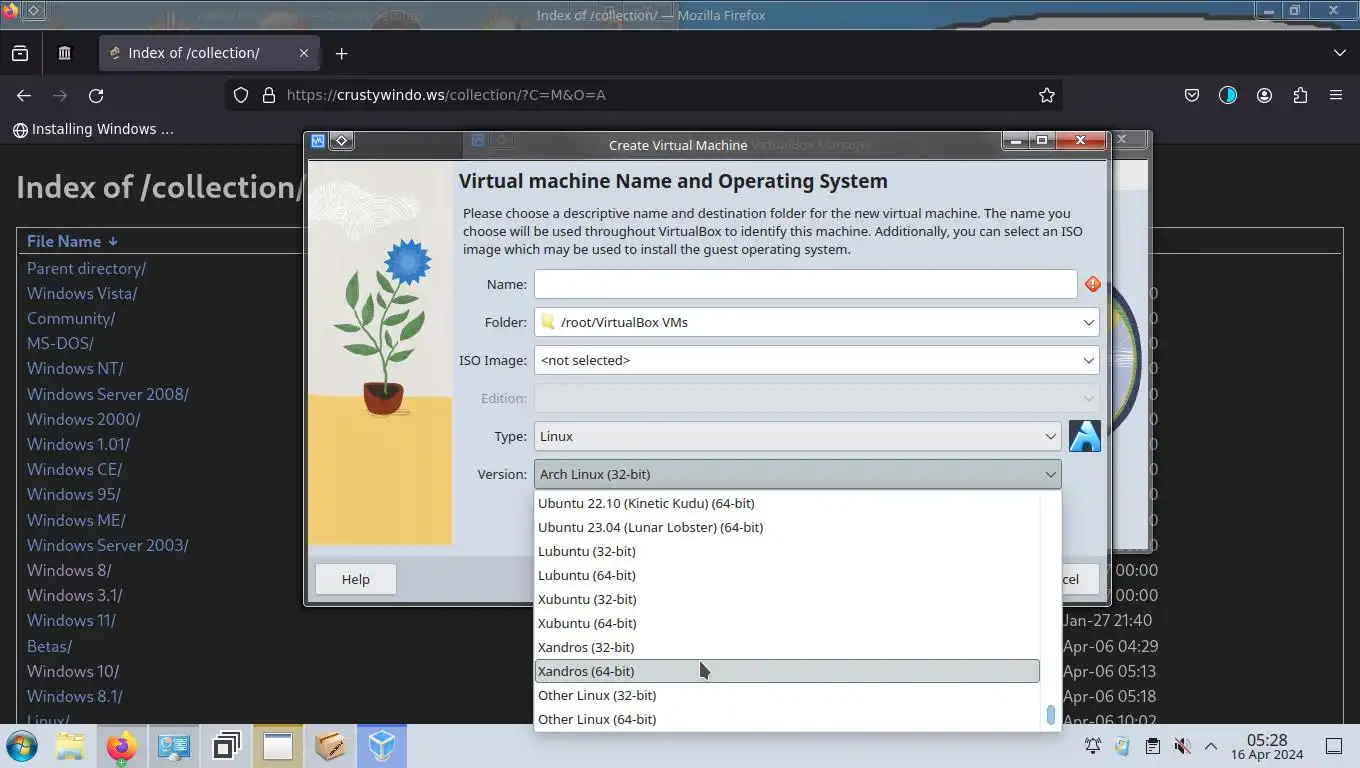Open the Windows 1.01/ folder link
Viewport: 1360px width, 768px height.
tap(78, 444)
